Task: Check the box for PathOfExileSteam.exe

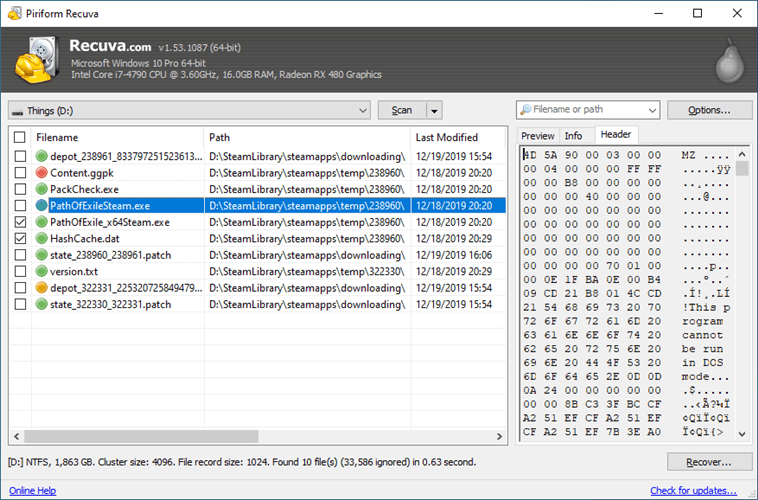Action: [x=20, y=206]
